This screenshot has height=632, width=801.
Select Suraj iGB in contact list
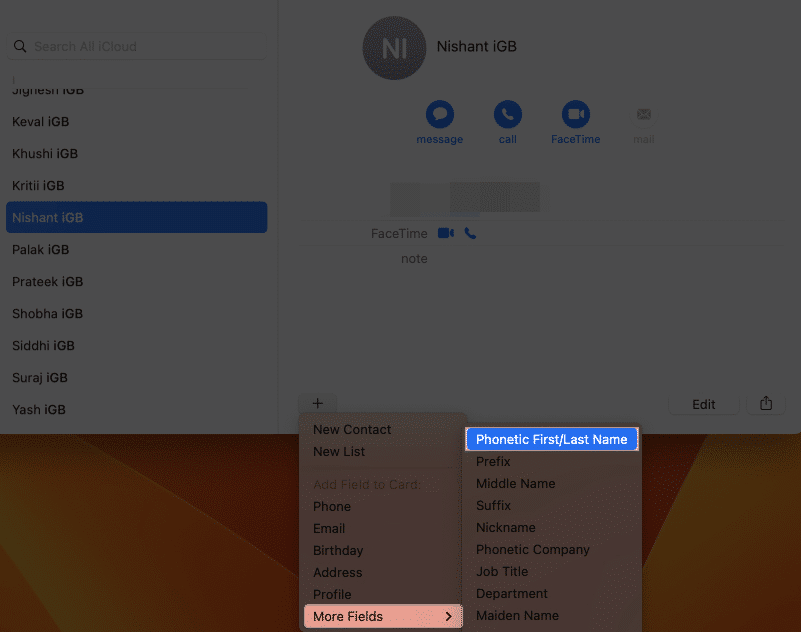136,378
